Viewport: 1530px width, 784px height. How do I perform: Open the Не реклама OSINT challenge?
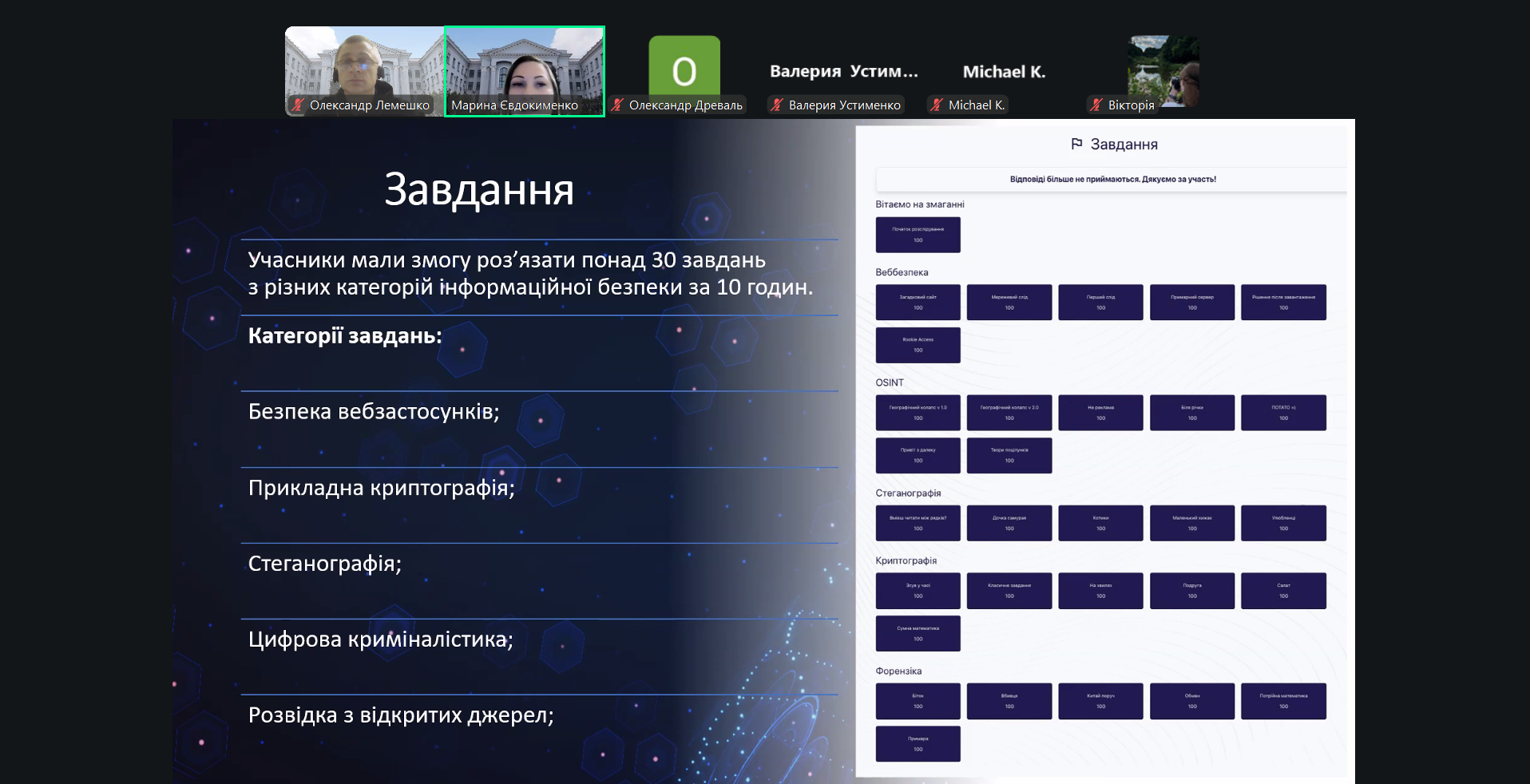[1100, 413]
